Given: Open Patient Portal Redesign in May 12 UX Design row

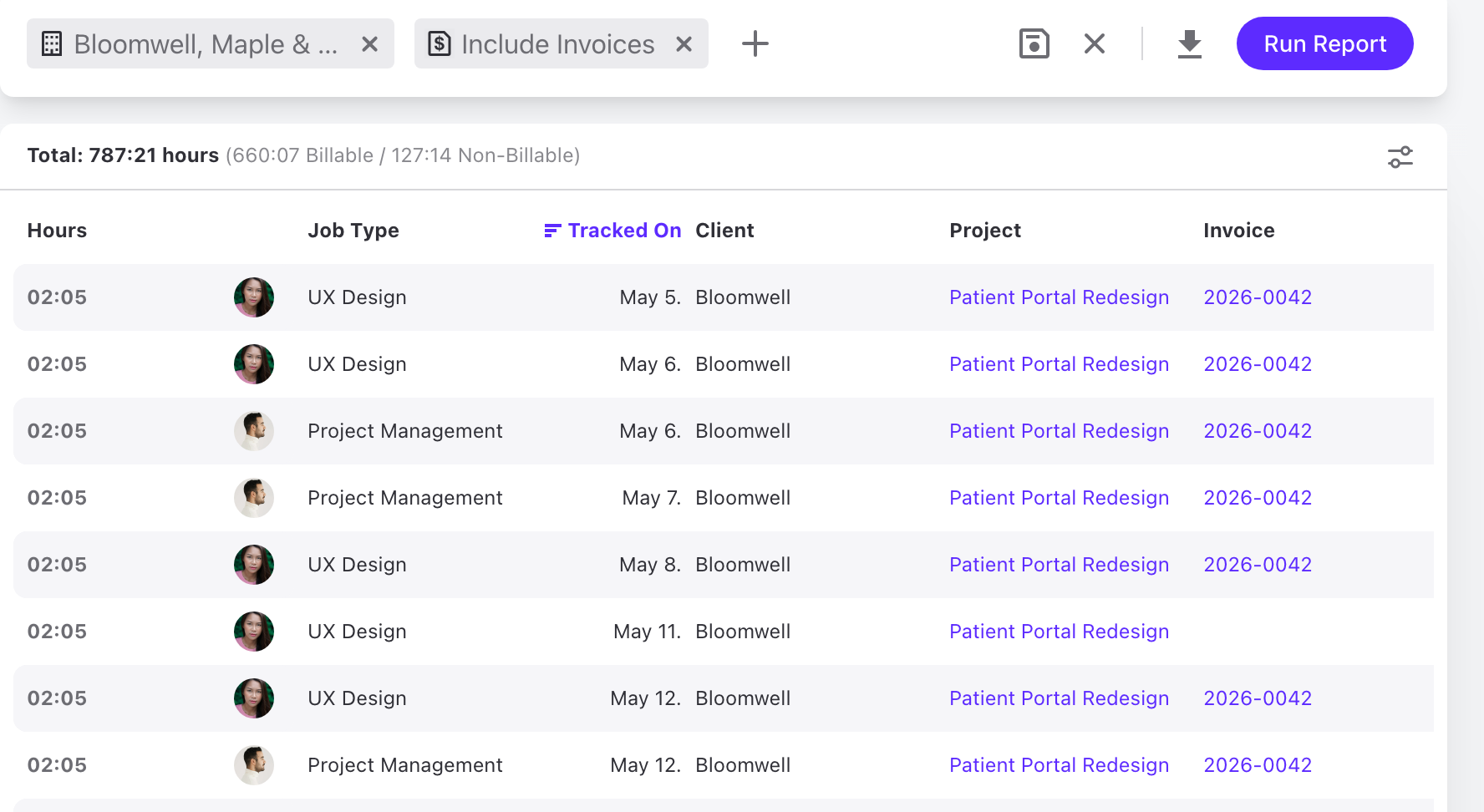Looking at the screenshot, I should click(1059, 698).
